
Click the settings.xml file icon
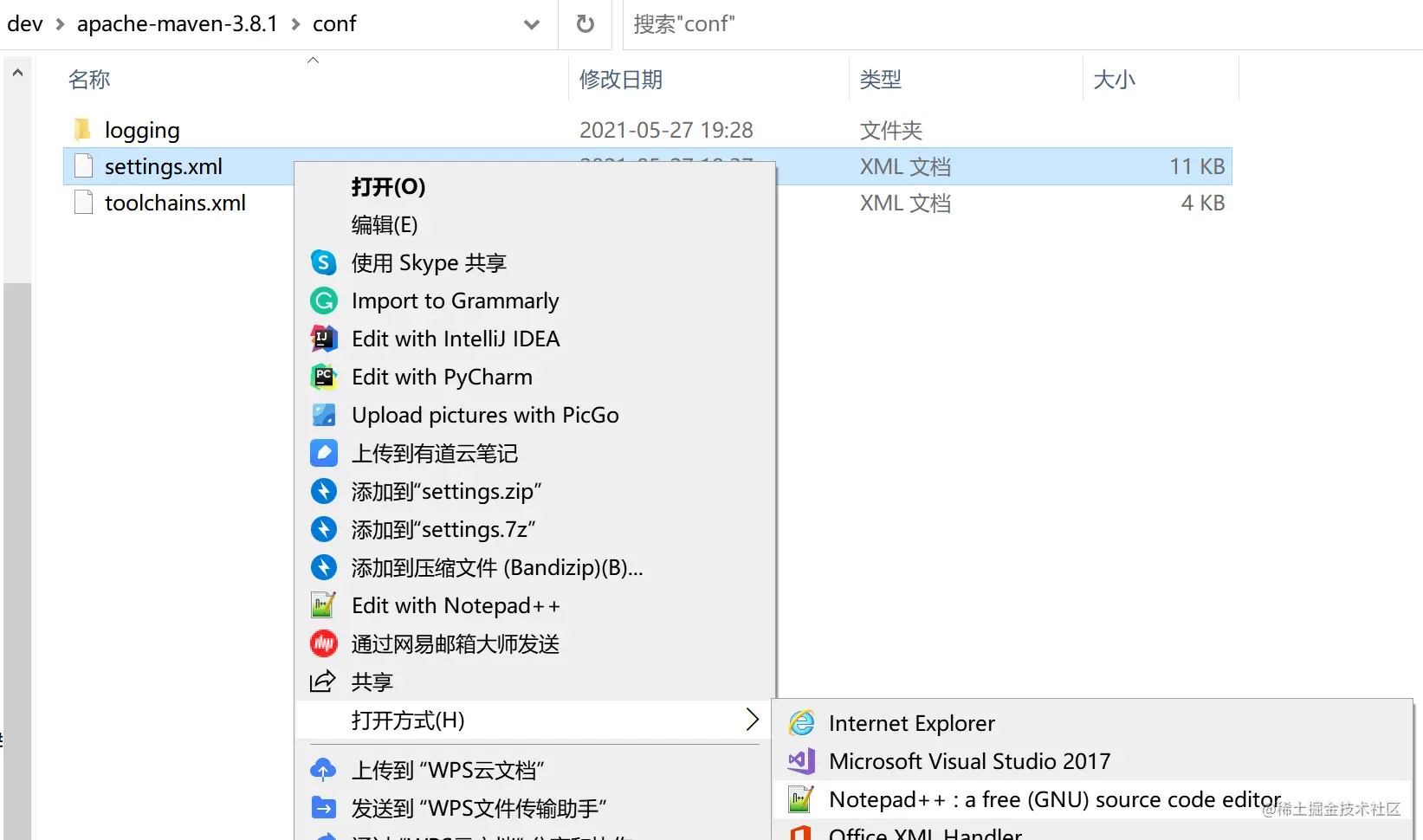[x=83, y=166]
